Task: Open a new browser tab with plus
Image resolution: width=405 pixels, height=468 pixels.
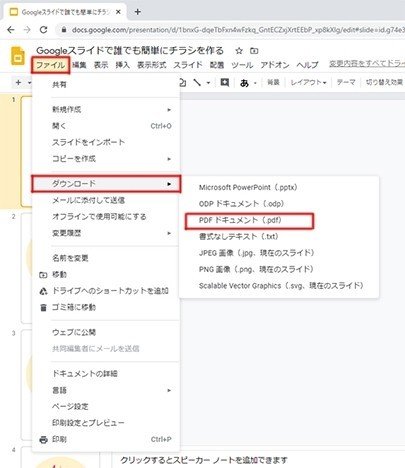Action: pos(138,12)
